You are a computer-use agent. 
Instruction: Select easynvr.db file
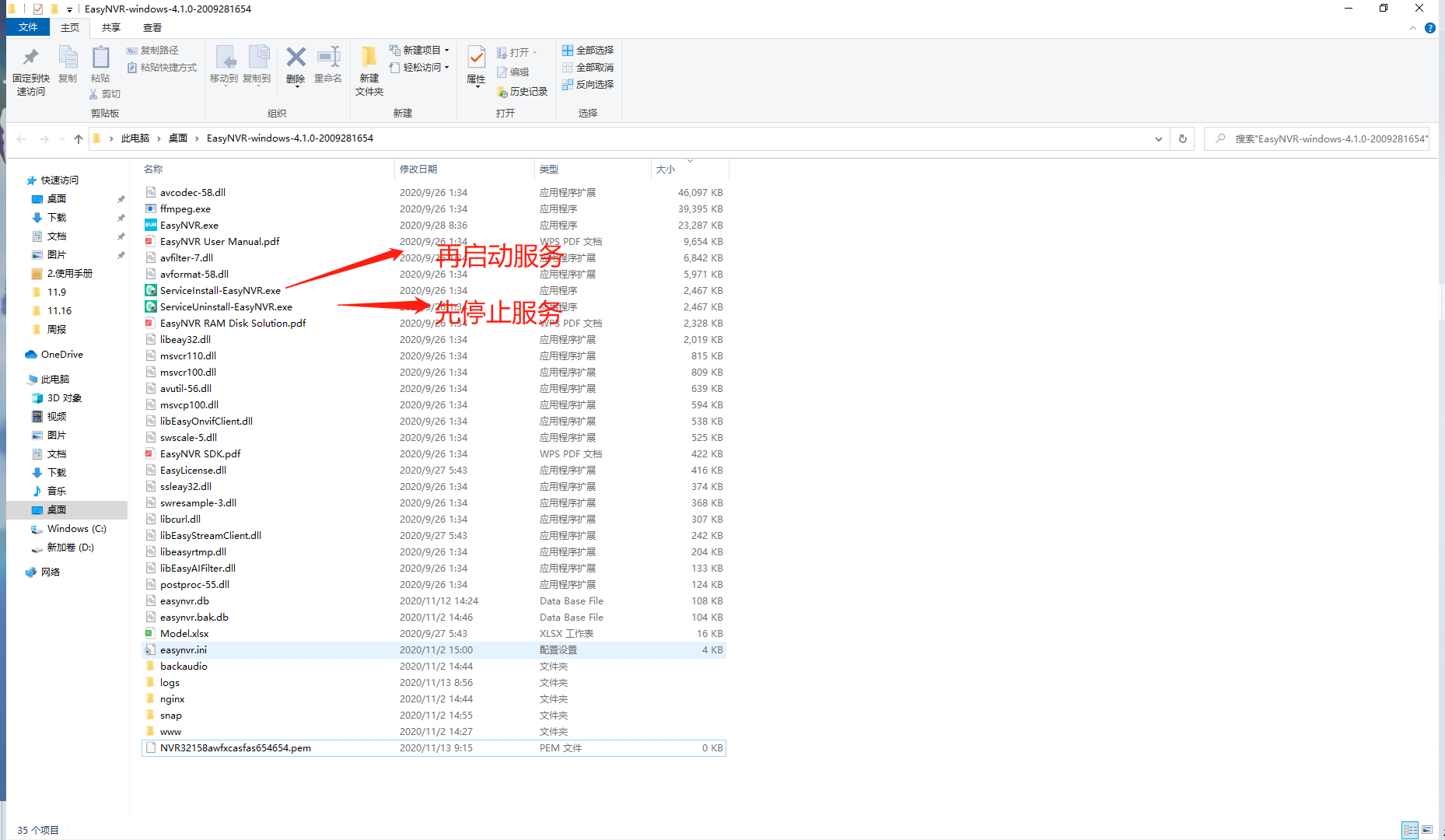click(184, 601)
